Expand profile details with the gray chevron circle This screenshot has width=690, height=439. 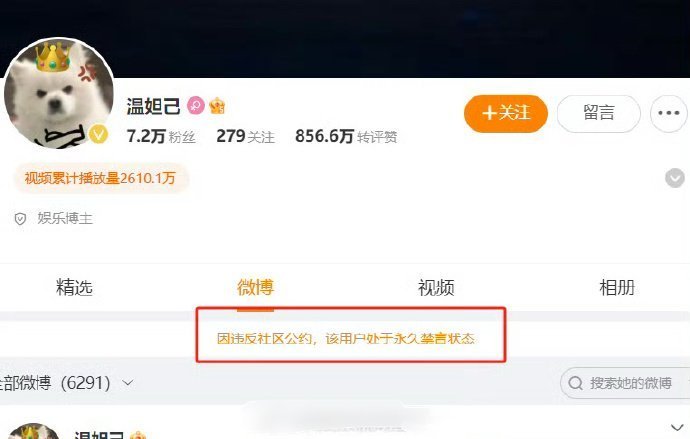675,178
